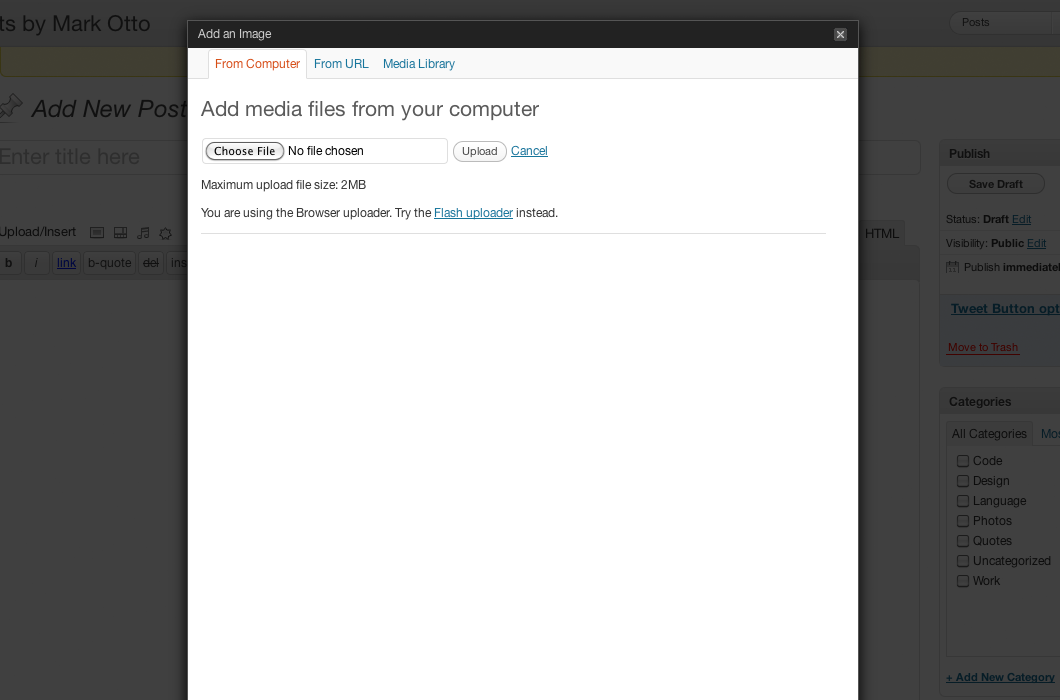Click the Add Video filmstrip icon beside Upload/Insert

point(120,233)
